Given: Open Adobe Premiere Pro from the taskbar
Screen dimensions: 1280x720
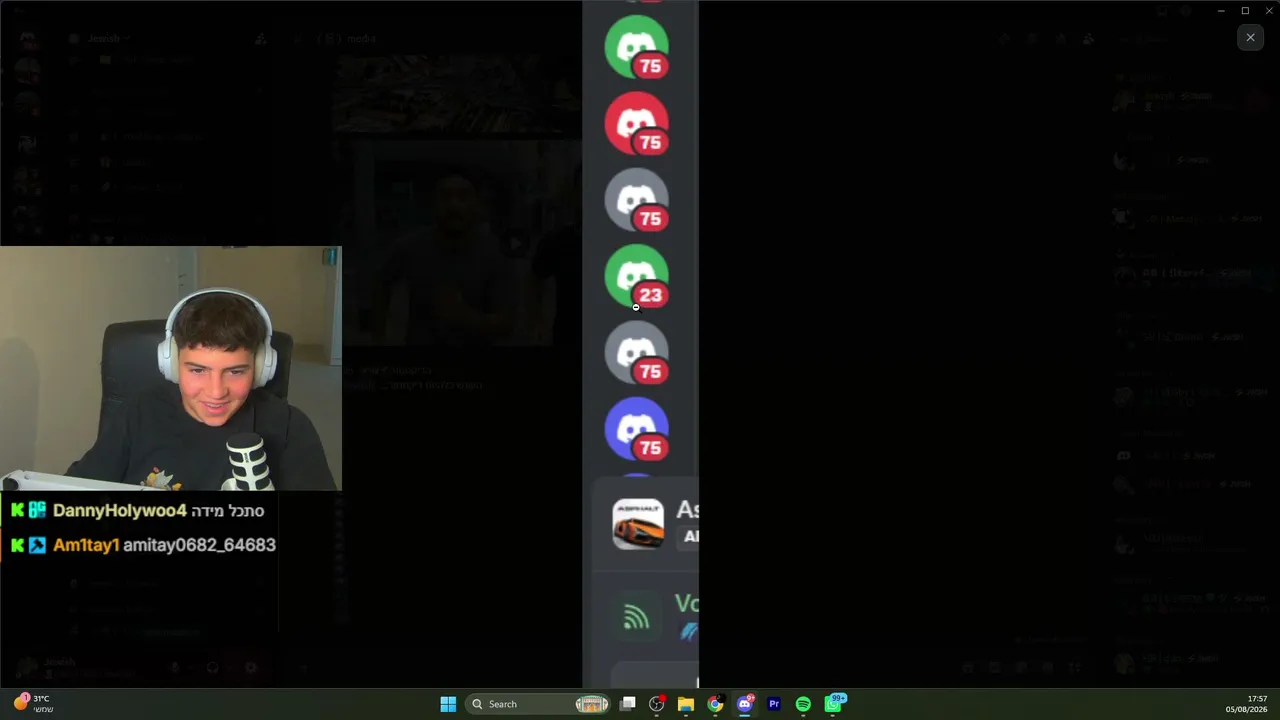Looking at the screenshot, I should click(x=774, y=704).
